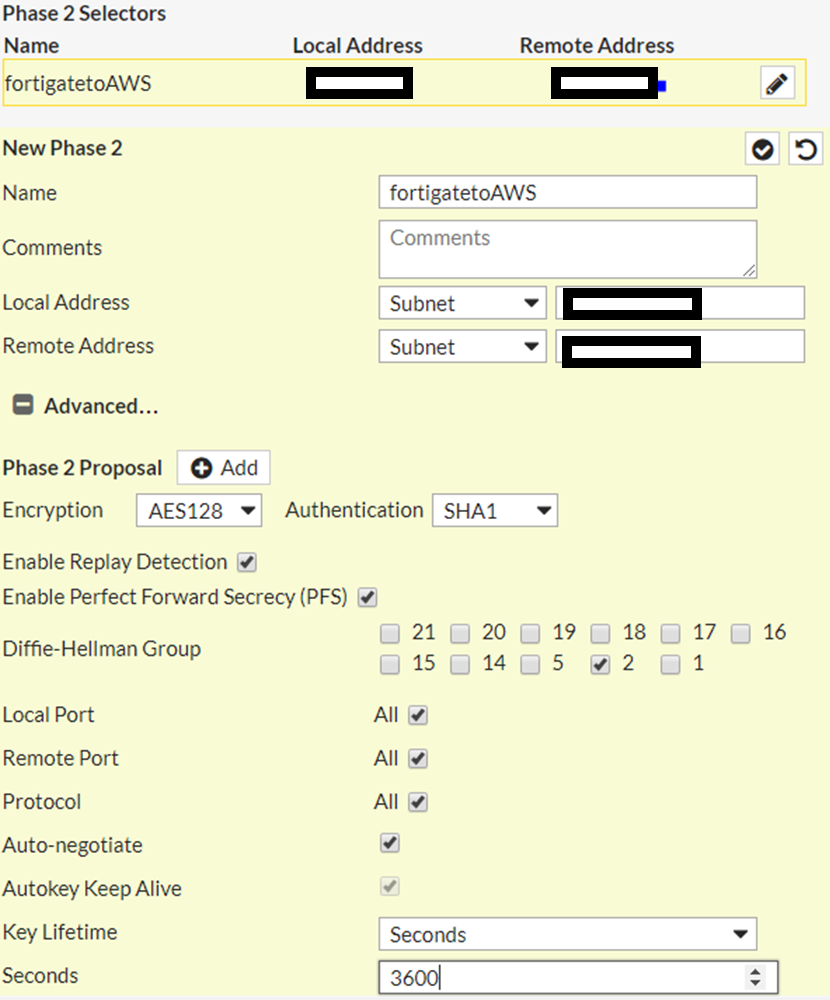Check Diffie-Hellman Group 21 box

tap(390, 633)
